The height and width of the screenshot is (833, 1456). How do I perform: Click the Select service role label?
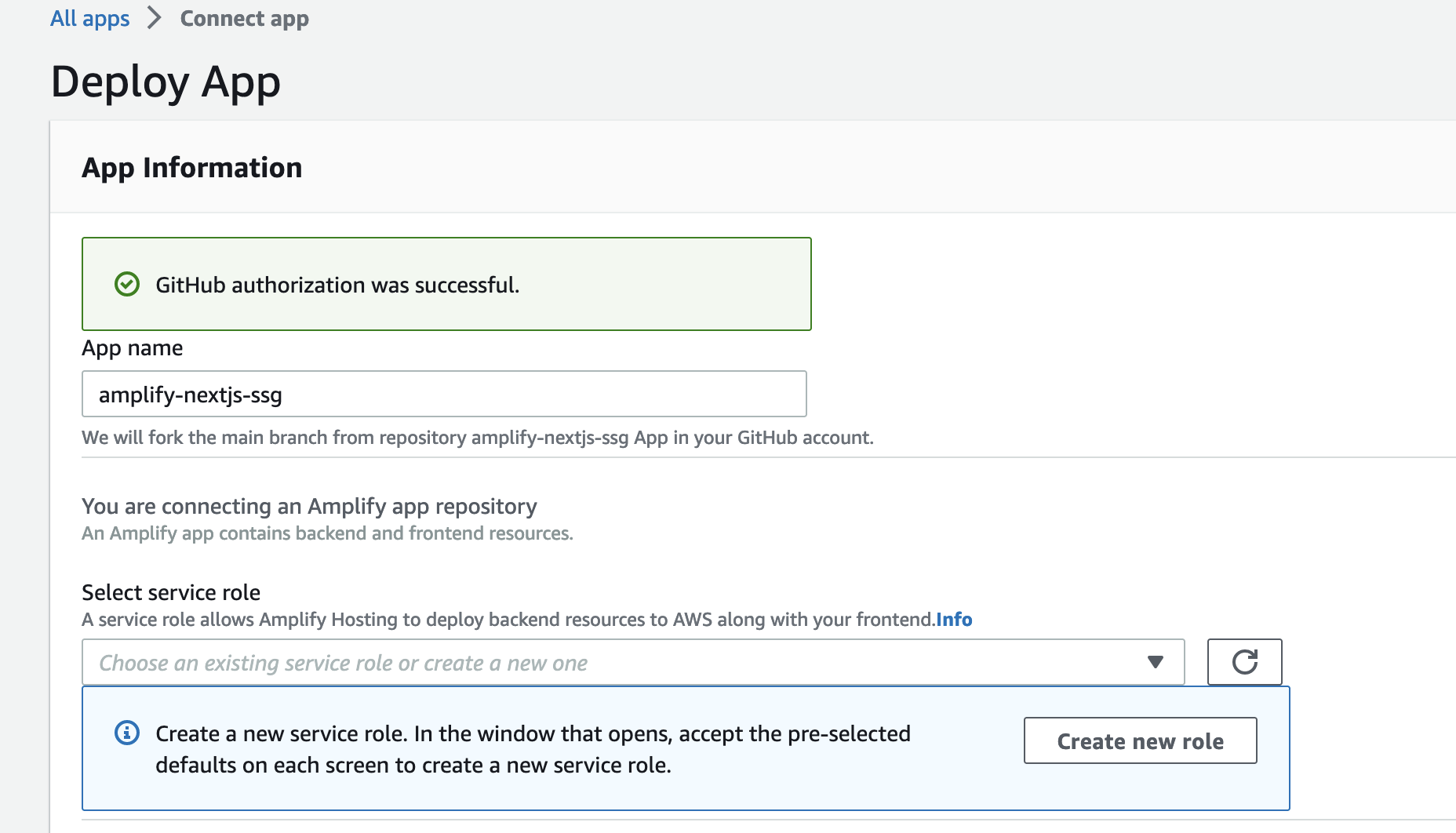(x=170, y=592)
